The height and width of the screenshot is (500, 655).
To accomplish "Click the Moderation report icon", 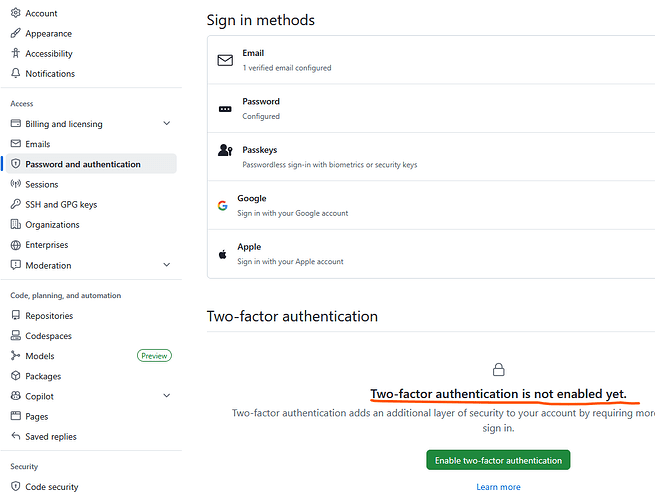I will click(15, 265).
